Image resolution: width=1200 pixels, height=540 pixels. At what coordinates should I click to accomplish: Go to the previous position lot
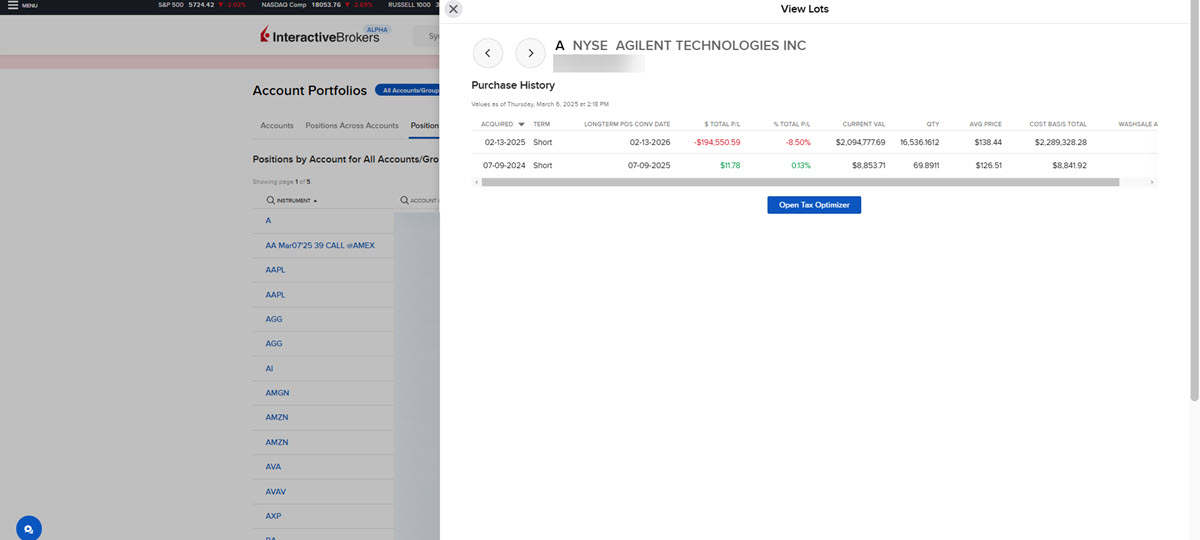click(x=487, y=53)
